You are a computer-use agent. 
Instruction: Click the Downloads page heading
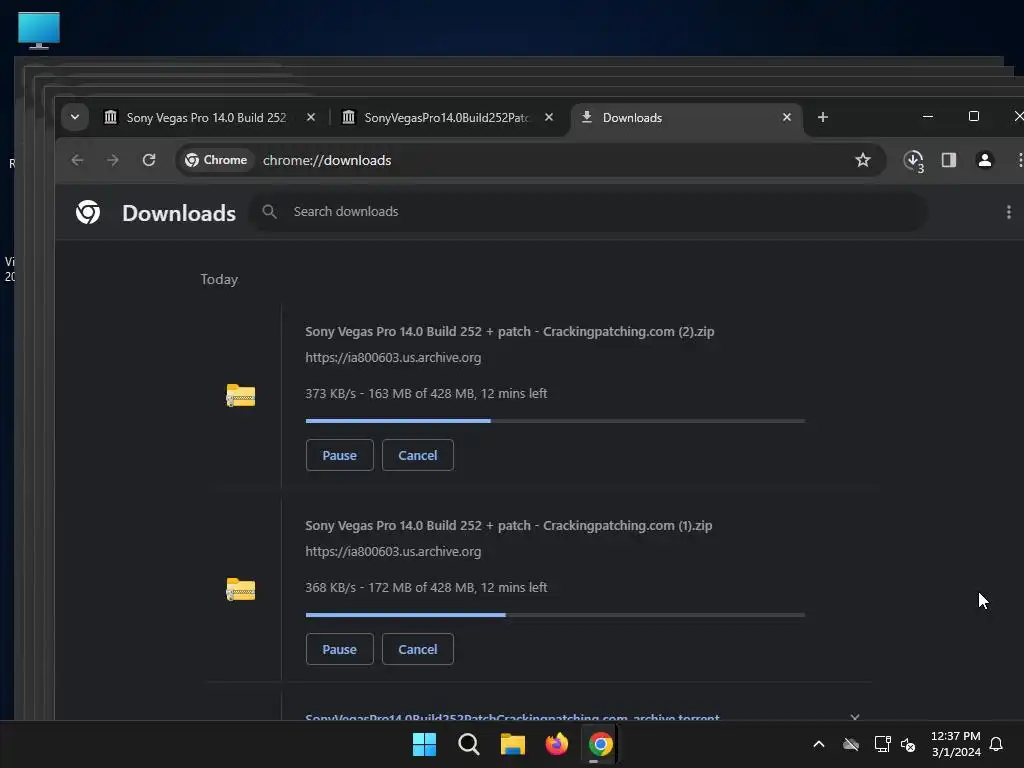179,213
